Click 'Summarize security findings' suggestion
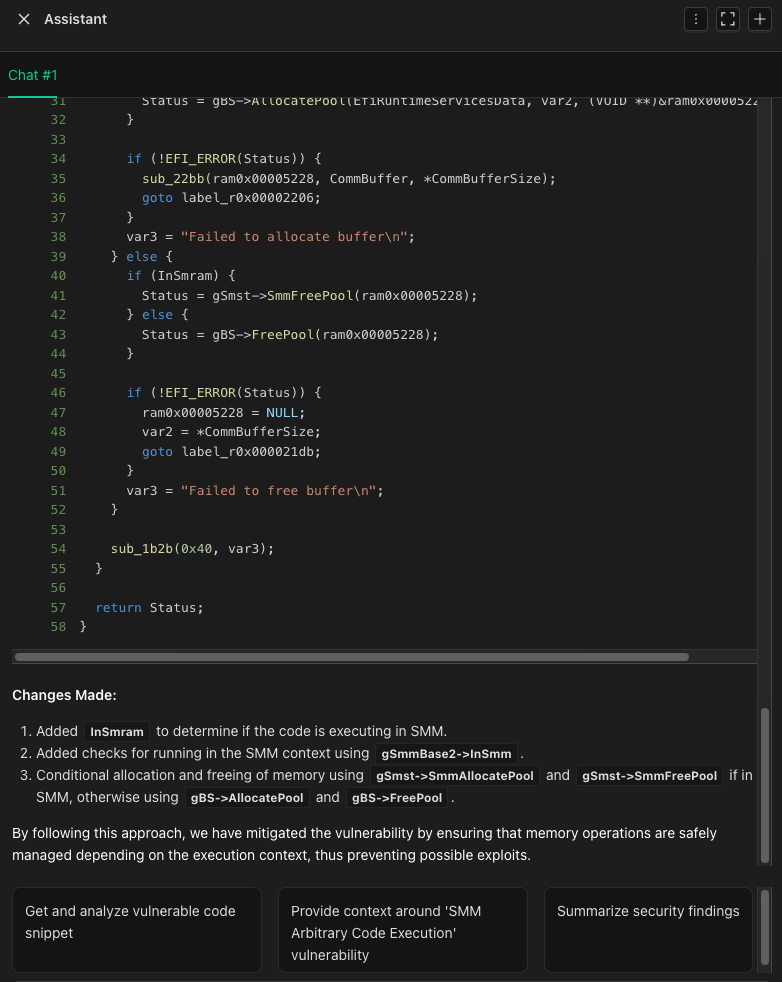 coord(648,929)
